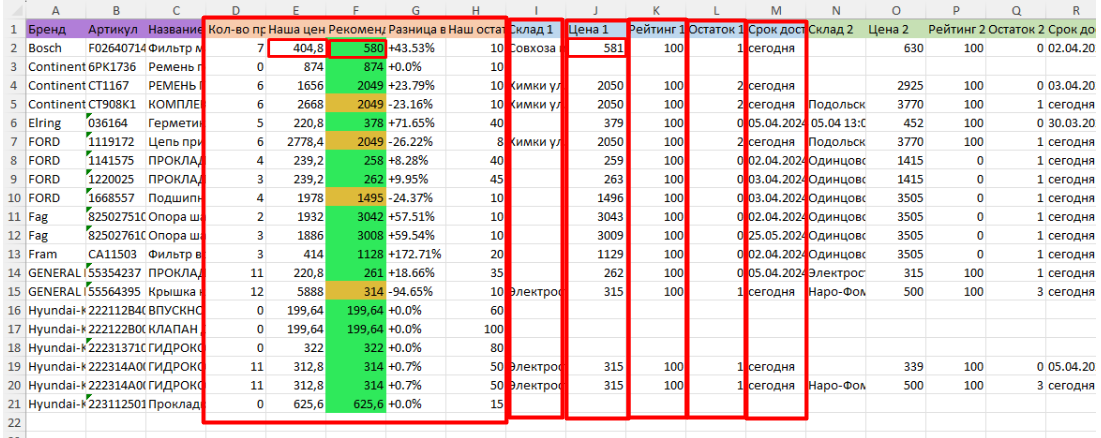Click the 'Остаток 2' header cell
This screenshot has width=1101, height=438.
click(x=1017, y=29)
